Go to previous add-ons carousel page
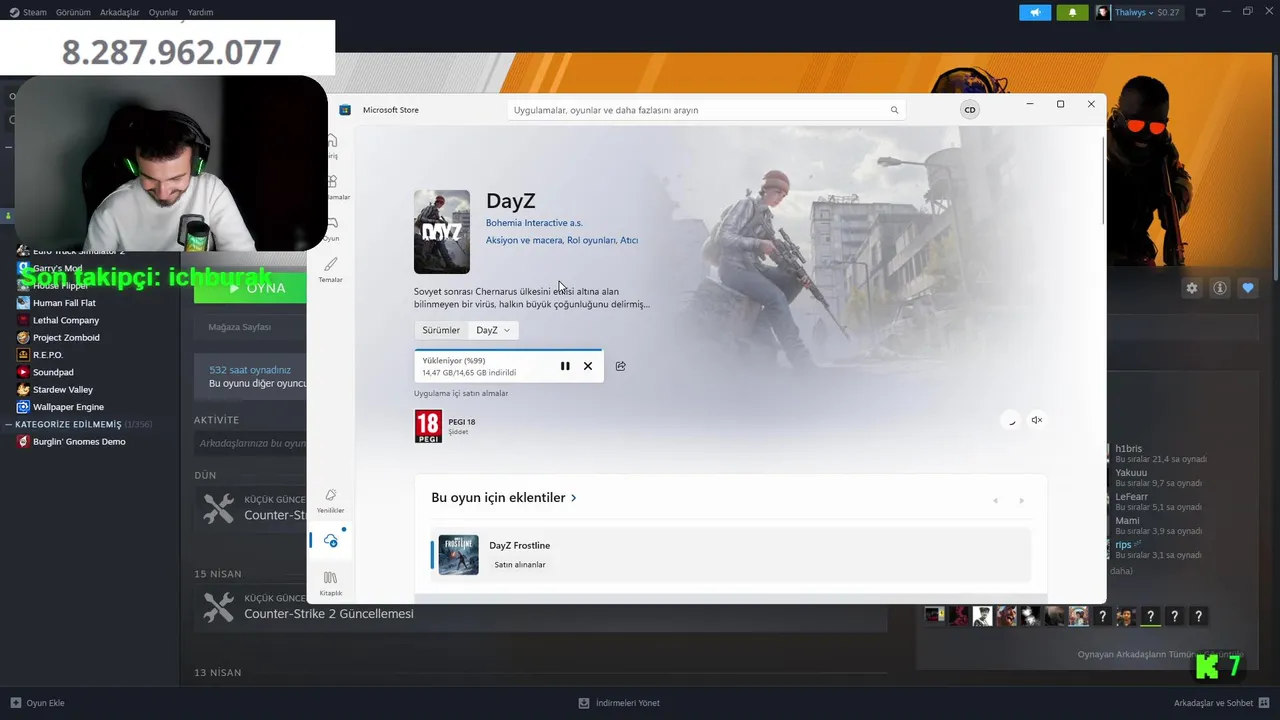The height and width of the screenshot is (720, 1280). 995,500
